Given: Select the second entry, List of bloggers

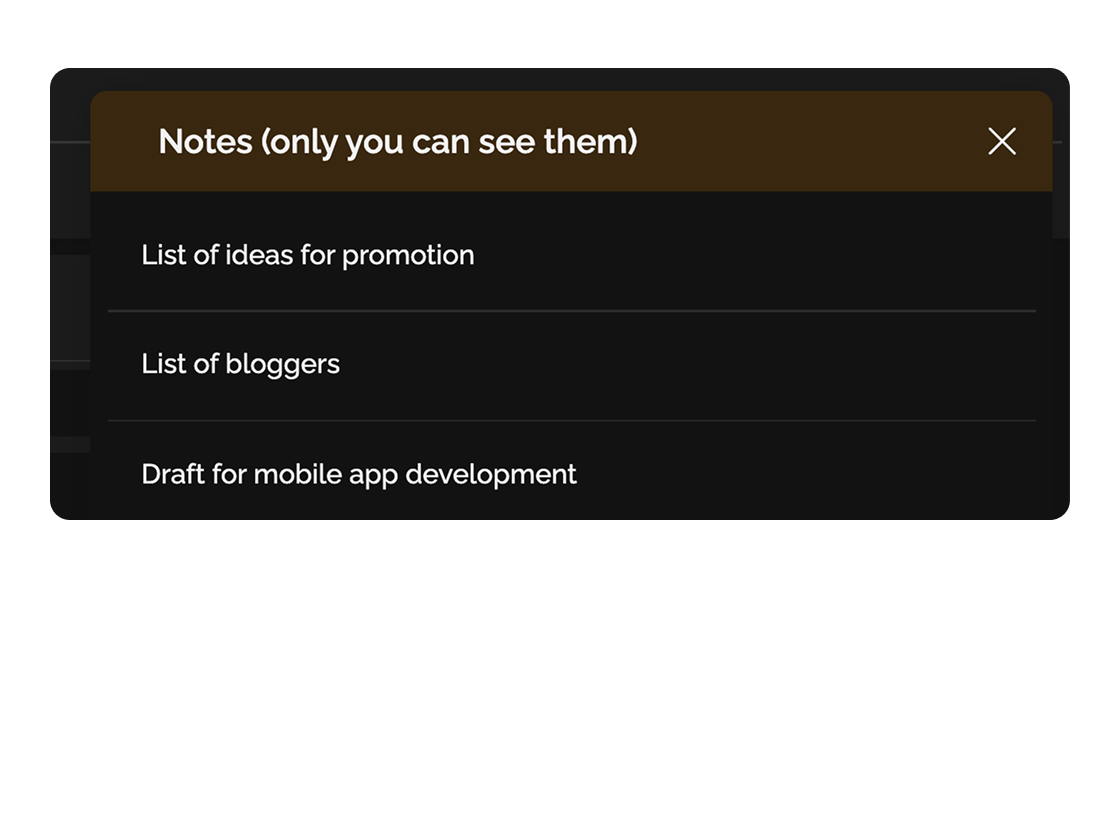Looking at the screenshot, I should pos(241,364).
